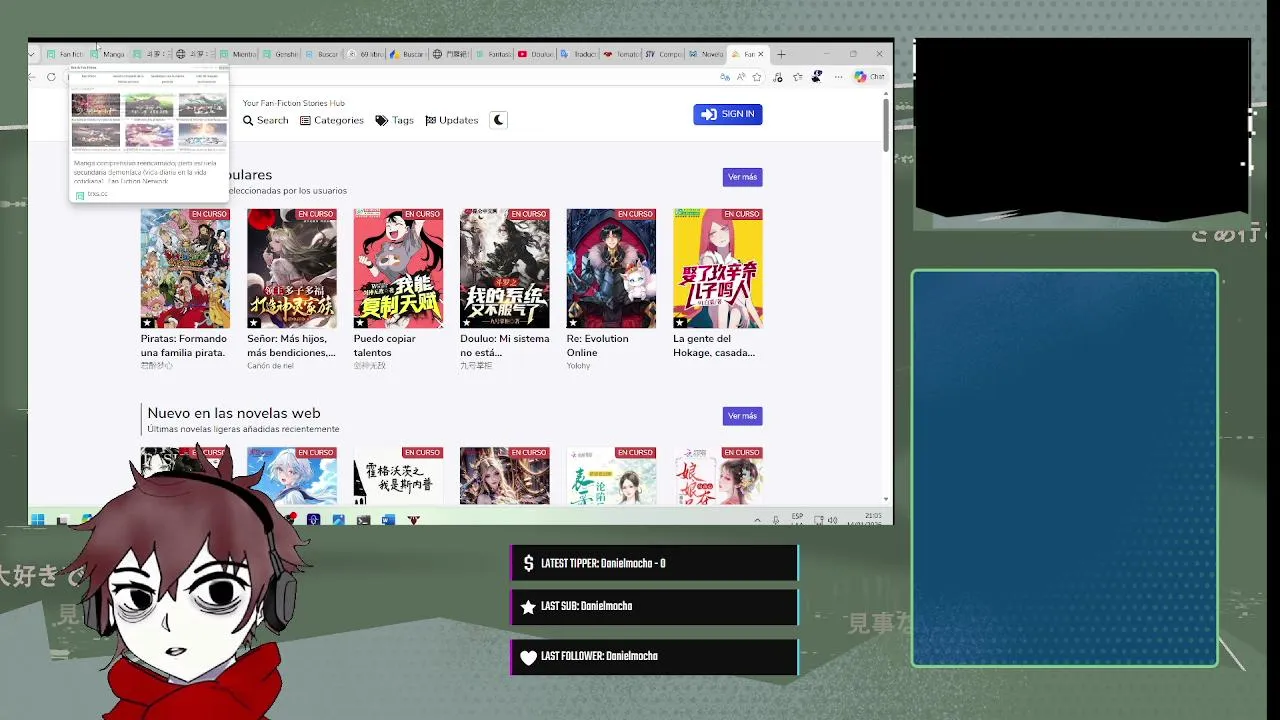Image resolution: width=1280 pixels, height=720 pixels.
Task: Toggle dark mode with the moon icon
Action: (x=499, y=120)
